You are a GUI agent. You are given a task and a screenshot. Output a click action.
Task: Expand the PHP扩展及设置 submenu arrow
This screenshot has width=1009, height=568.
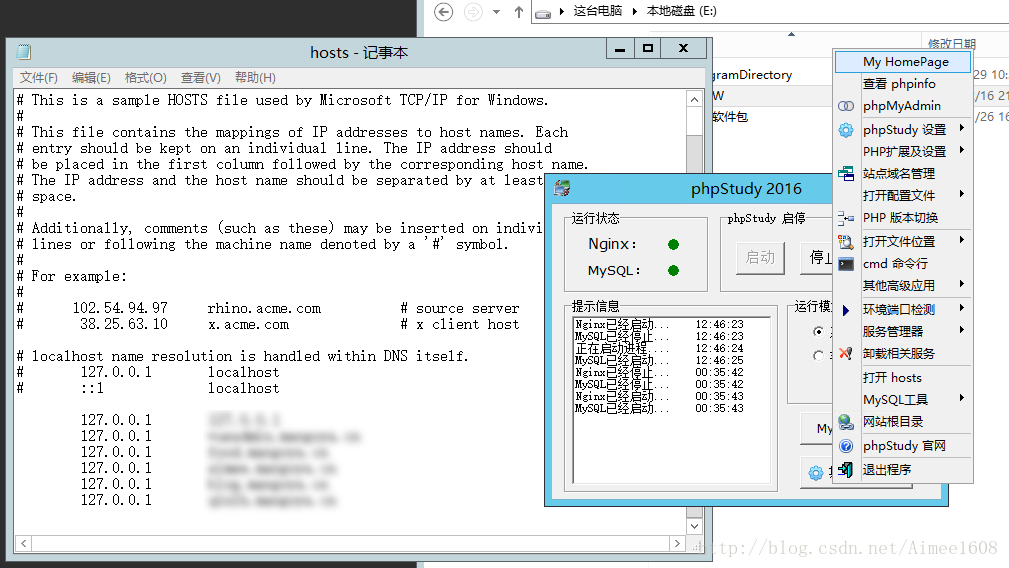tap(962, 150)
